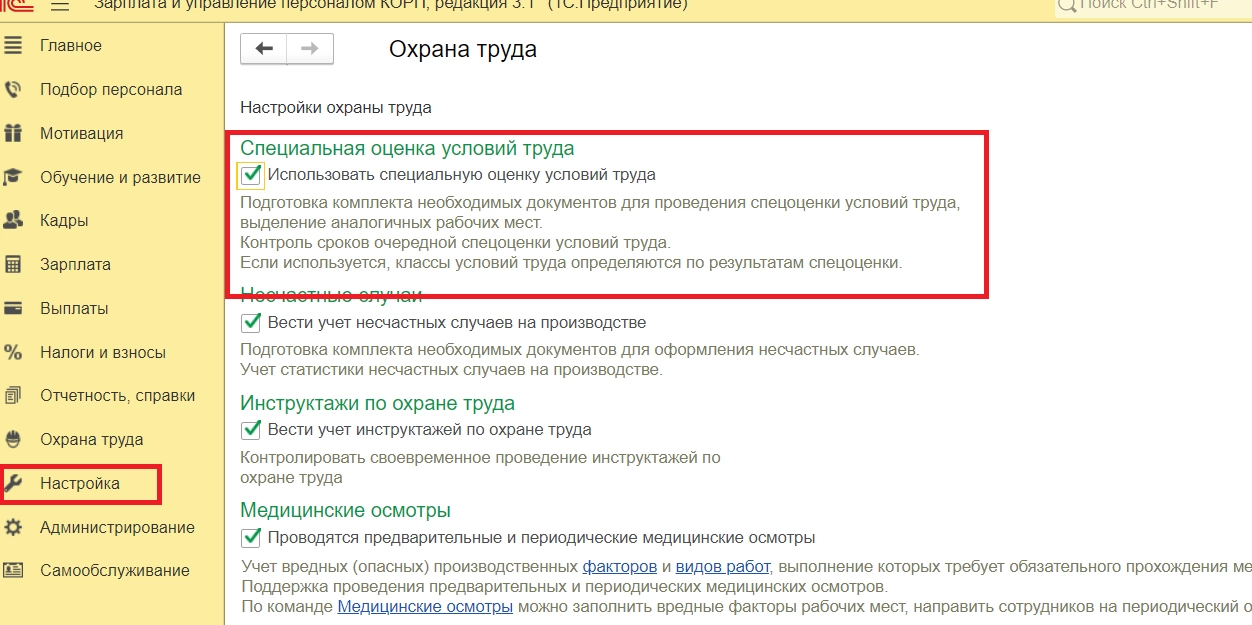Click the Подбор персонала phone icon

[x=13, y=89]
